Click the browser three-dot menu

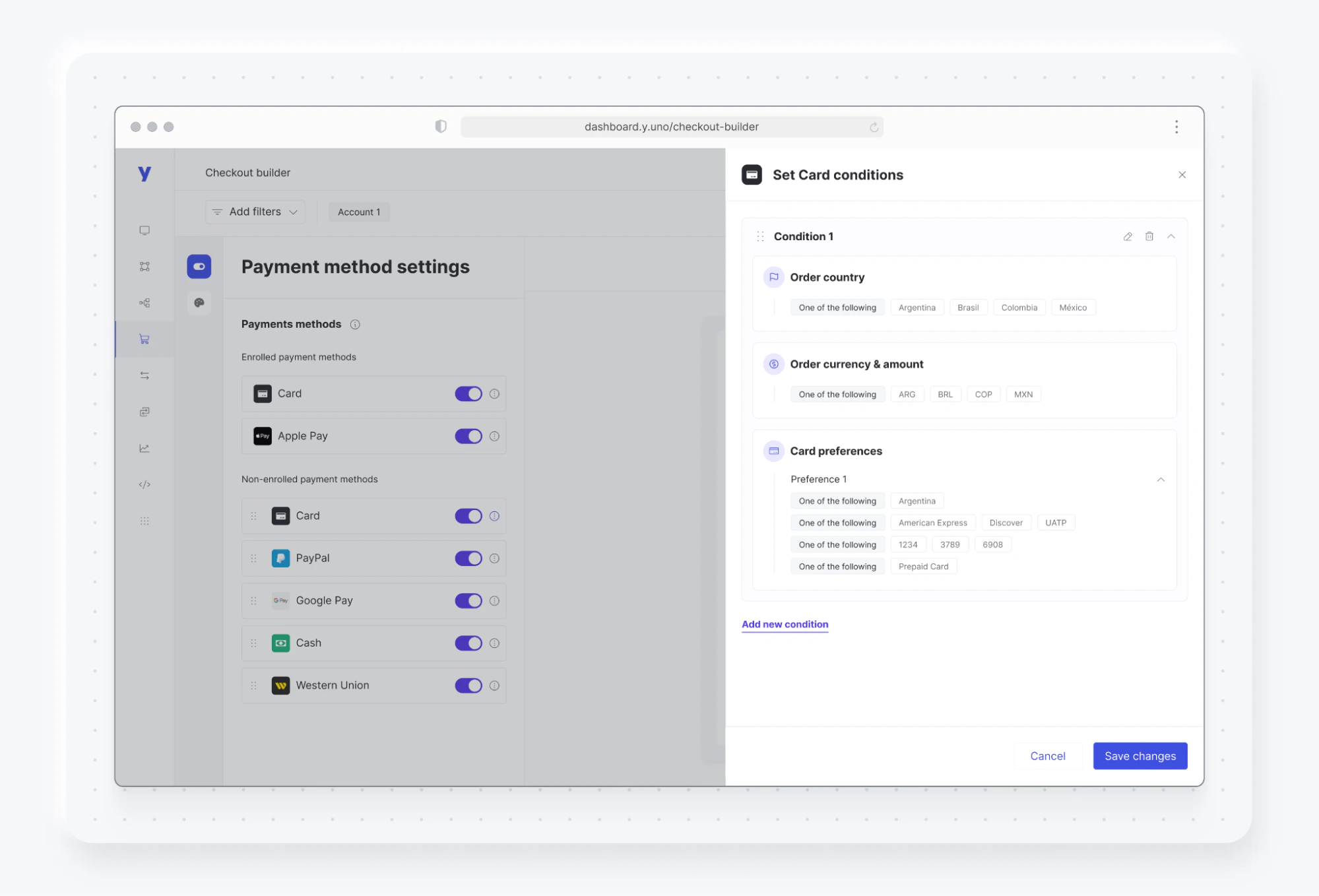click(1176, 127)
